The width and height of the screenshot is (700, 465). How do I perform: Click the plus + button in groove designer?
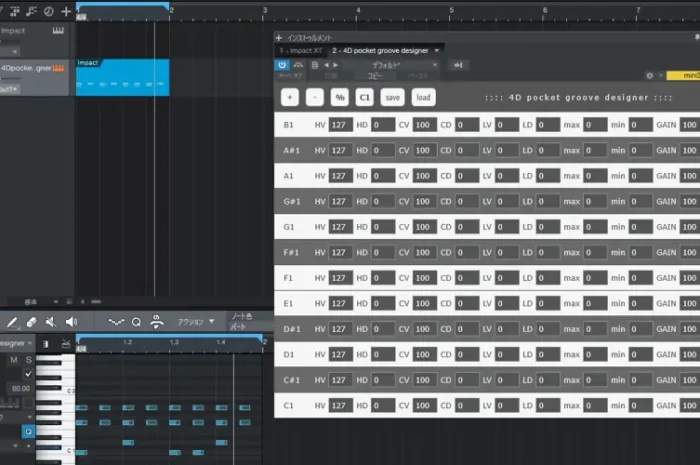click(290, 97)
